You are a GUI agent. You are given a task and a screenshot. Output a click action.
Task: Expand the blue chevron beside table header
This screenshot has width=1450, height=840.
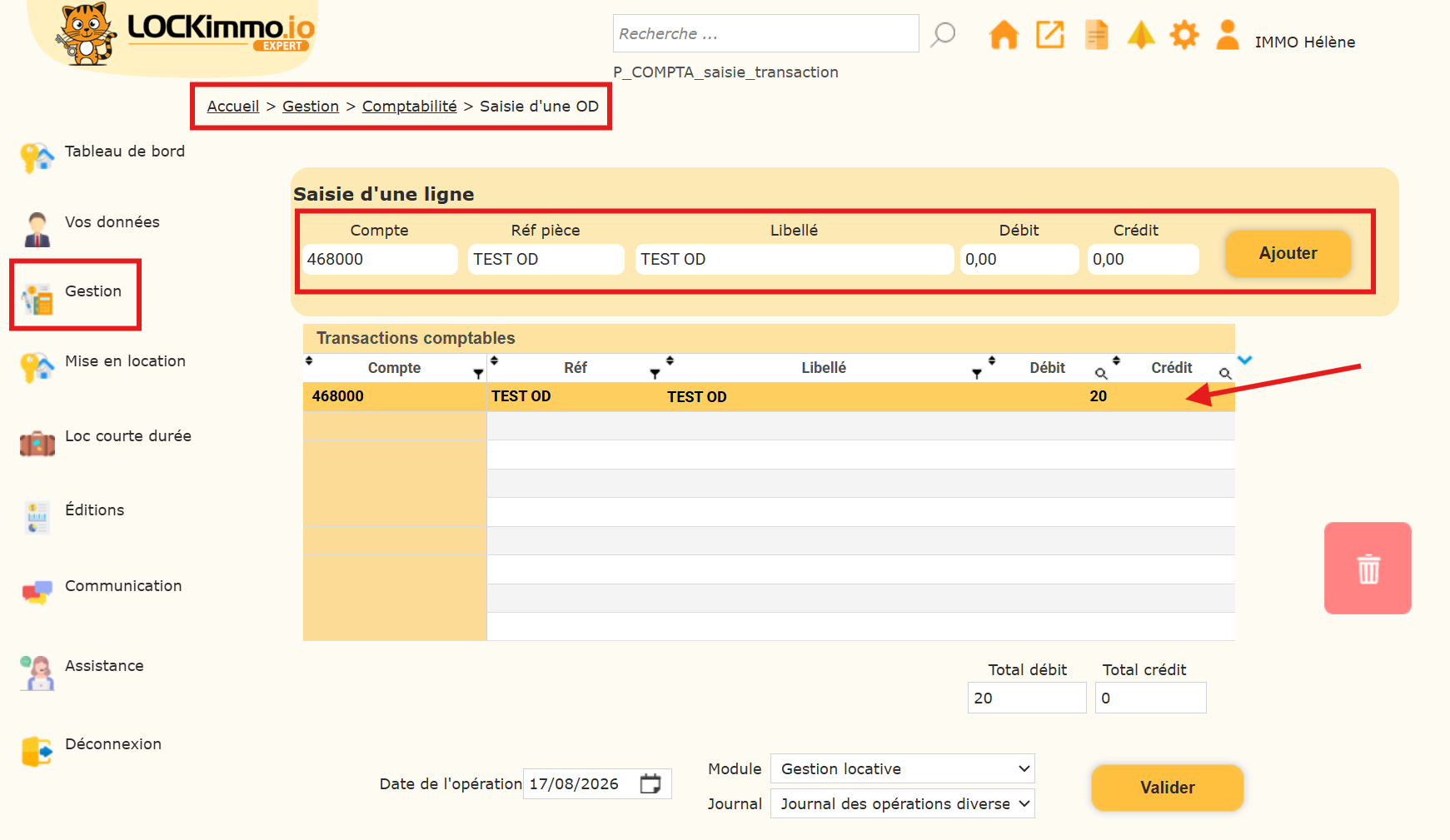1244,360
